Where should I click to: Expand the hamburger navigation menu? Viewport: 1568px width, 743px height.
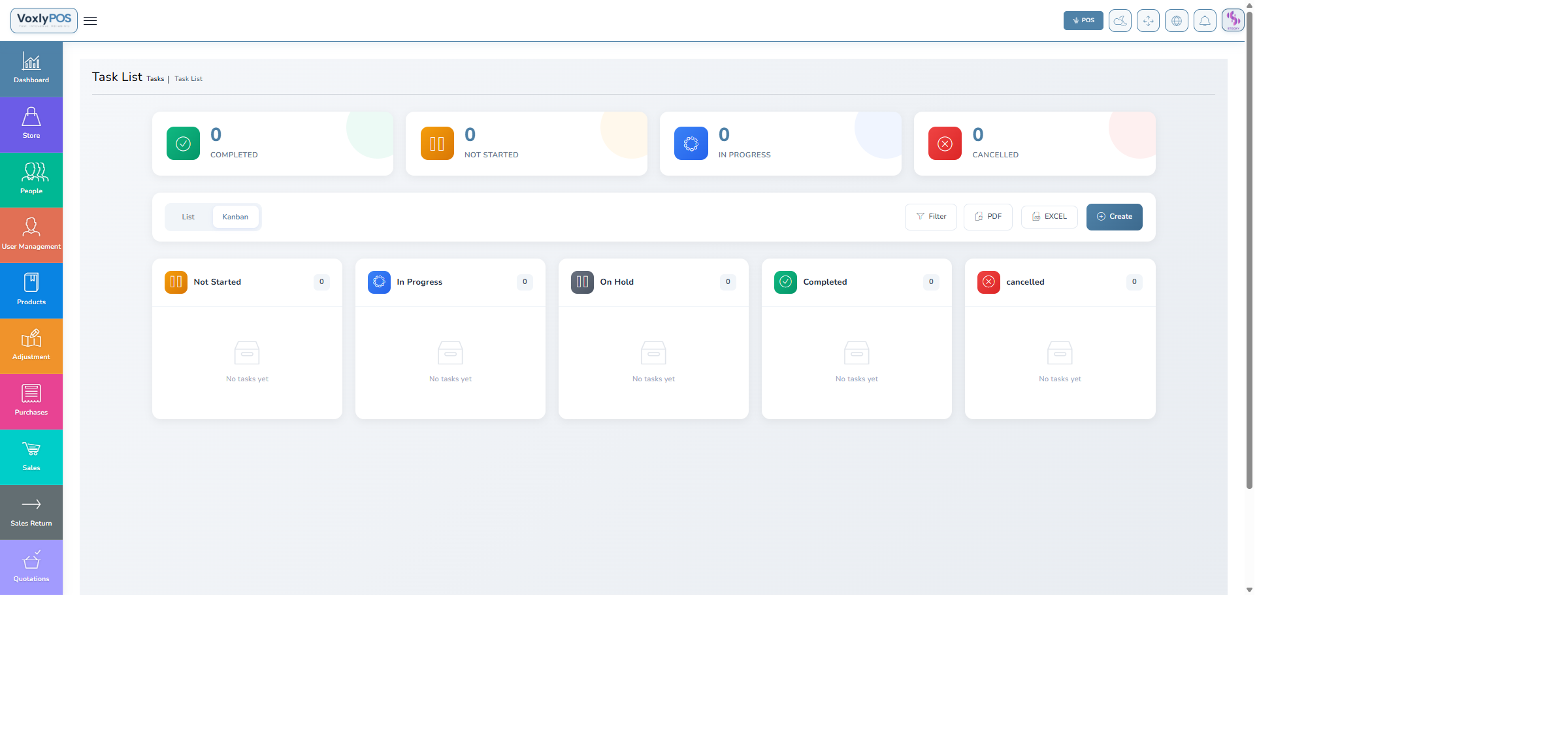pos(90,20)
